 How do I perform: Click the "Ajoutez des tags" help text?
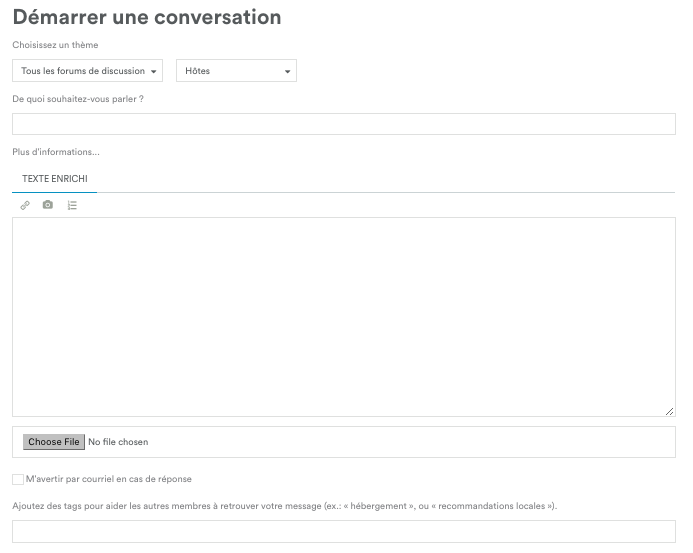point(284,506)
